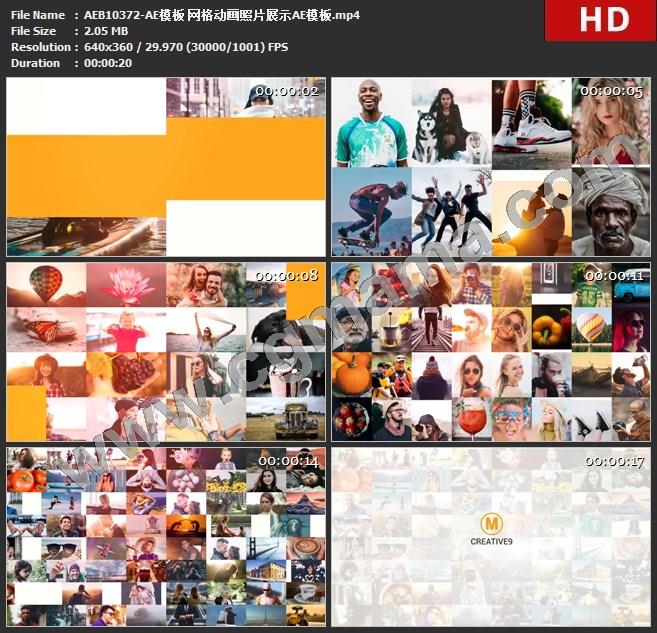The width and height of the screenshot is (657, 633).
Task: Select the pink lotus flower photo
Action: point(126,284)
